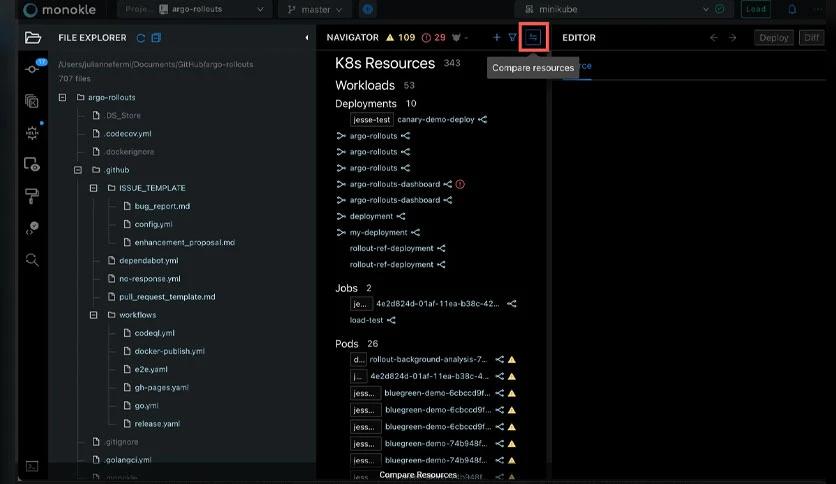Open enhancement_proposal.md file

point(184,243)
